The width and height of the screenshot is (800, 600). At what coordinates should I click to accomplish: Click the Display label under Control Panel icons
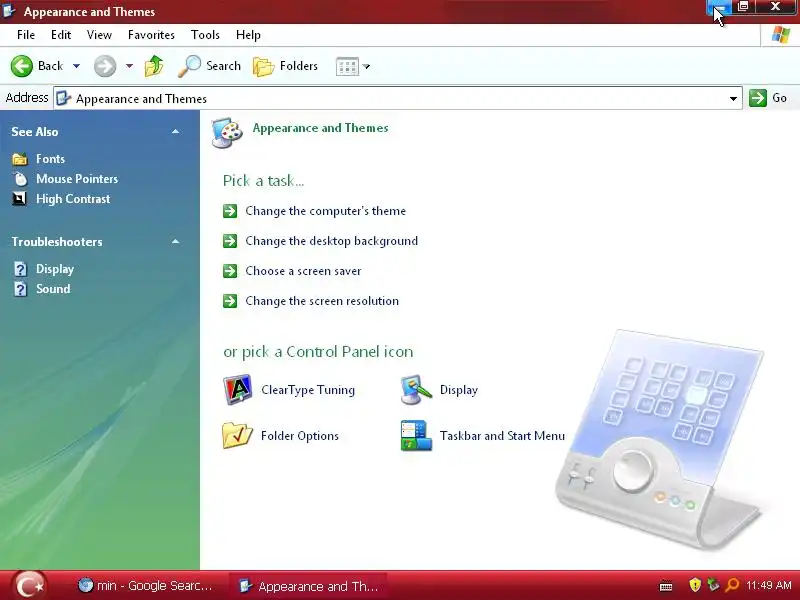[459, 390]
